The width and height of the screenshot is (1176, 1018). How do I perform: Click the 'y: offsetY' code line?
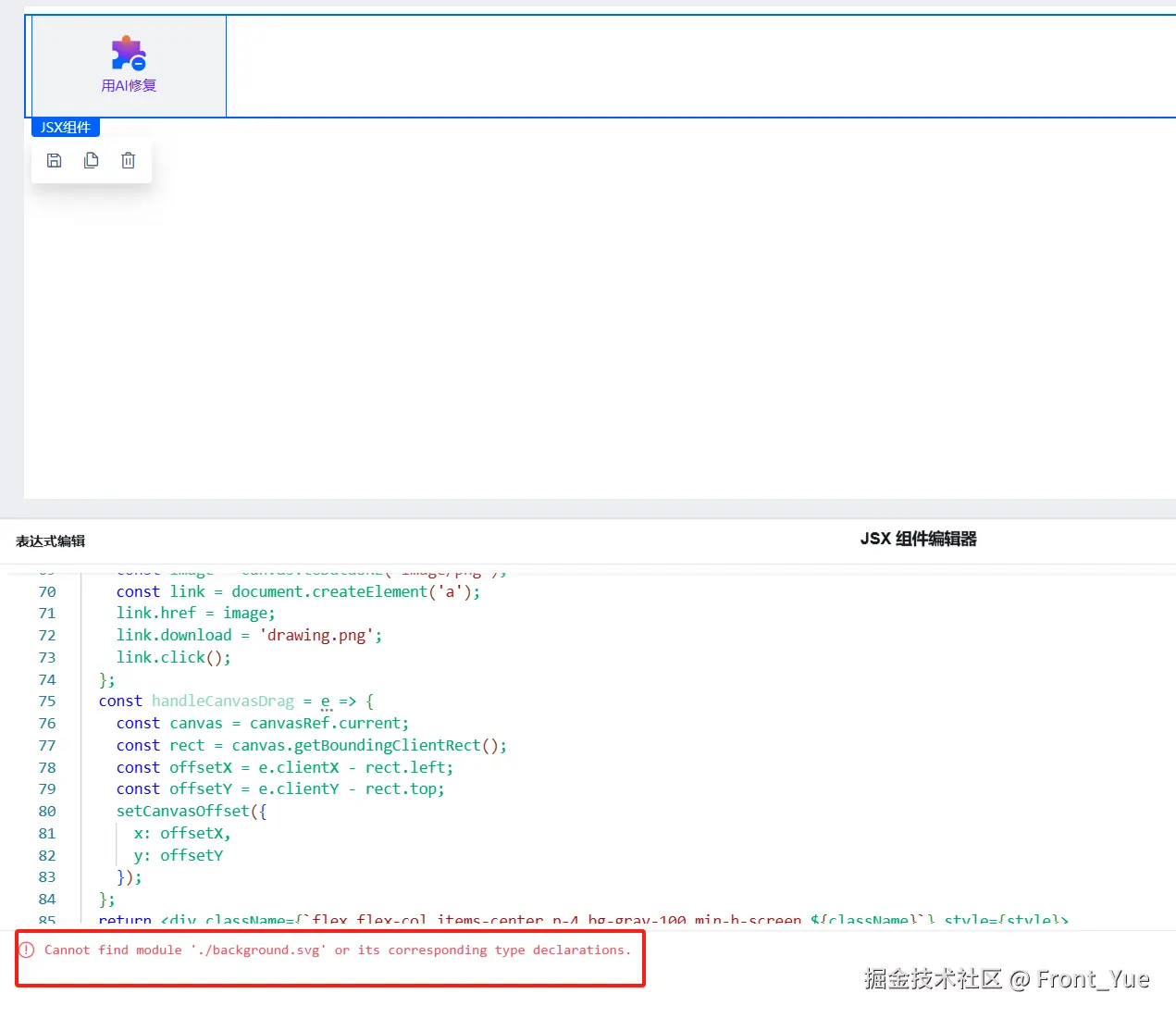179,855
